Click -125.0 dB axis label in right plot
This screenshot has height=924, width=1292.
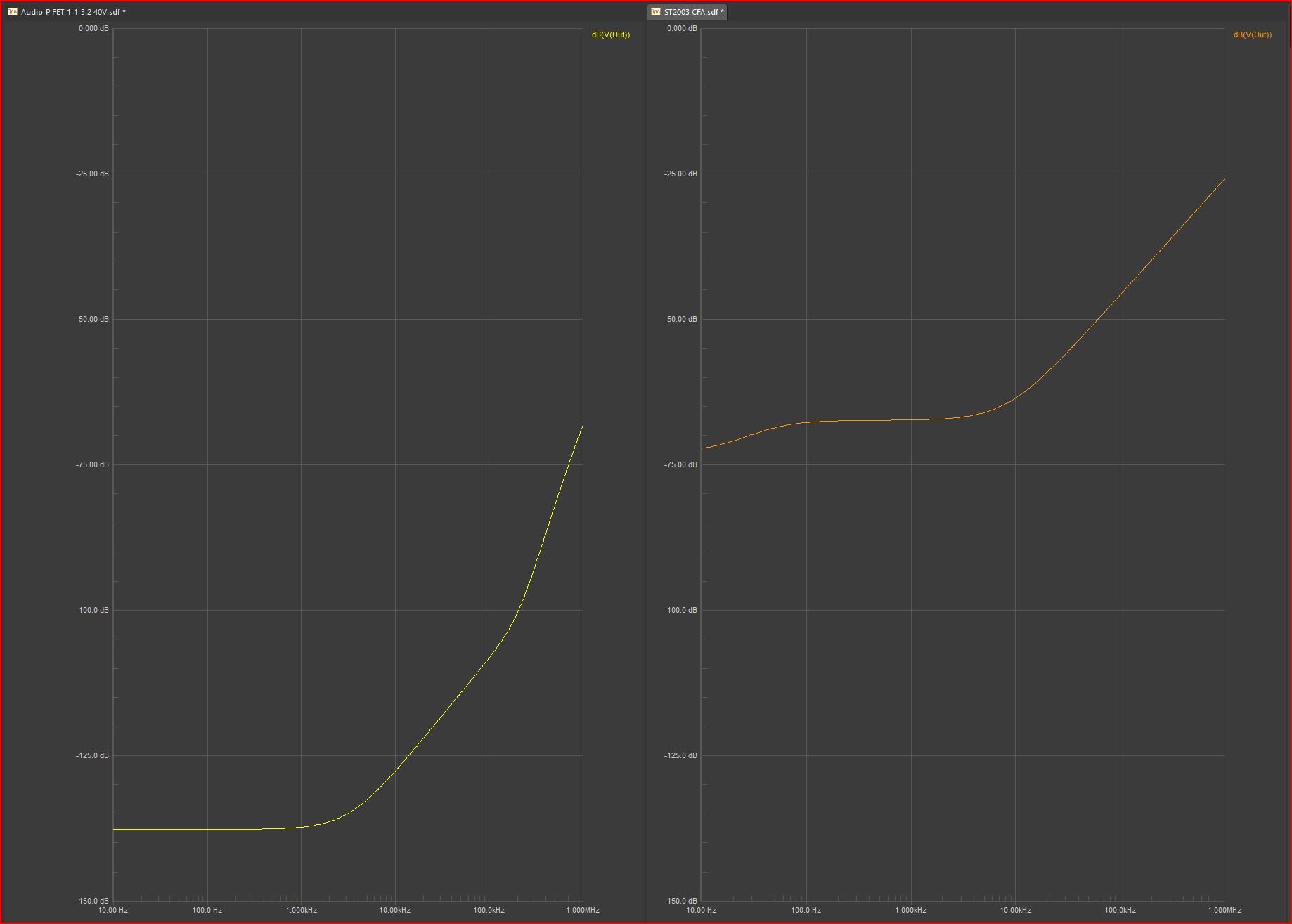(680, 755)
